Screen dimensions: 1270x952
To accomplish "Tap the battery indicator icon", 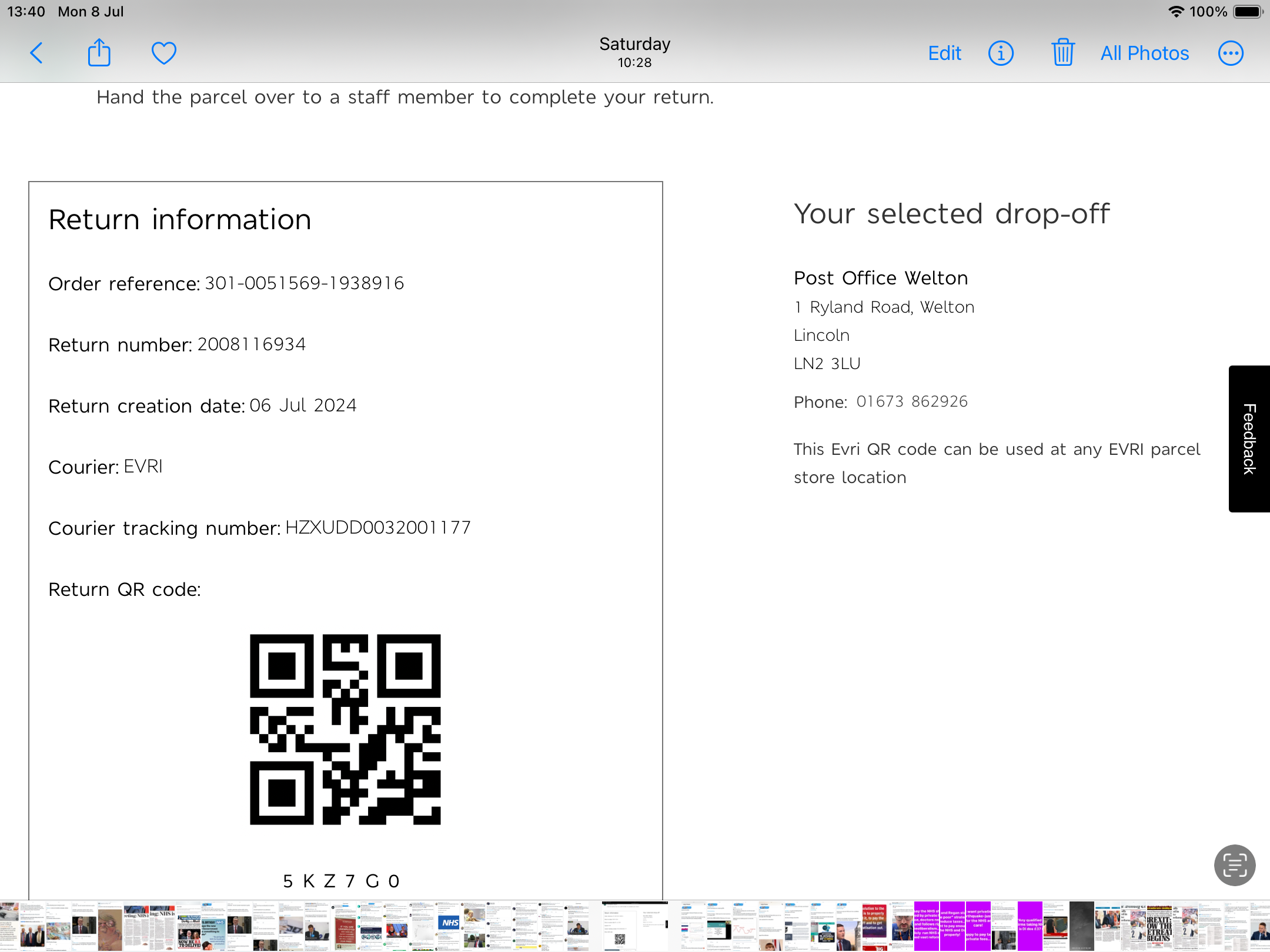I will (1248, 12).
